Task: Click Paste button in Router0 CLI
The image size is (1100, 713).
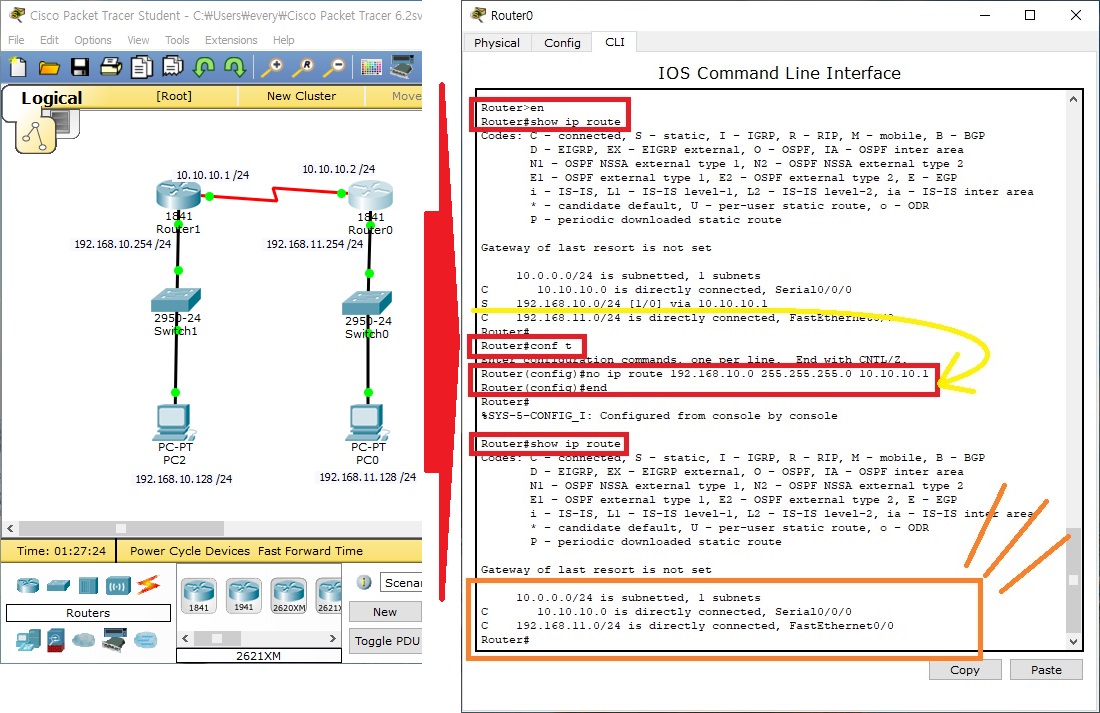Action: (x=1046, y=670)
